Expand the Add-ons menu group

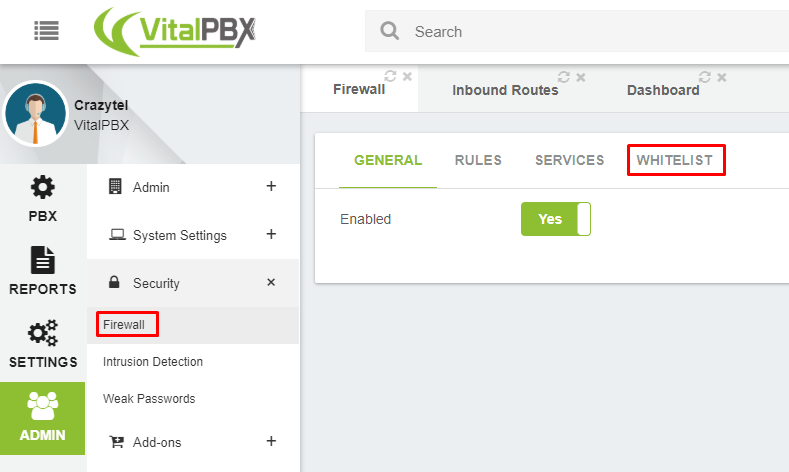pyautogui.click(x=271, y=441)
